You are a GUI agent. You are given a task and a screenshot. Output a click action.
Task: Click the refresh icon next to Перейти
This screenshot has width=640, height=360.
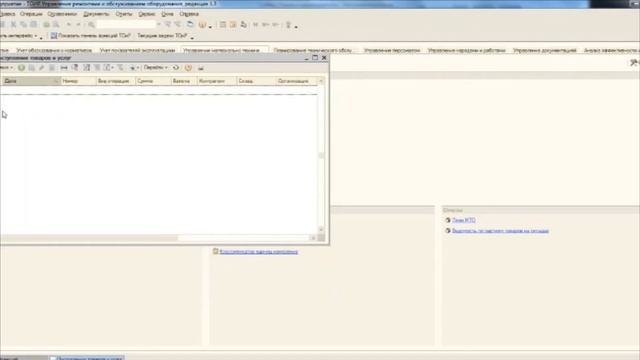click(x=176, y=68)
